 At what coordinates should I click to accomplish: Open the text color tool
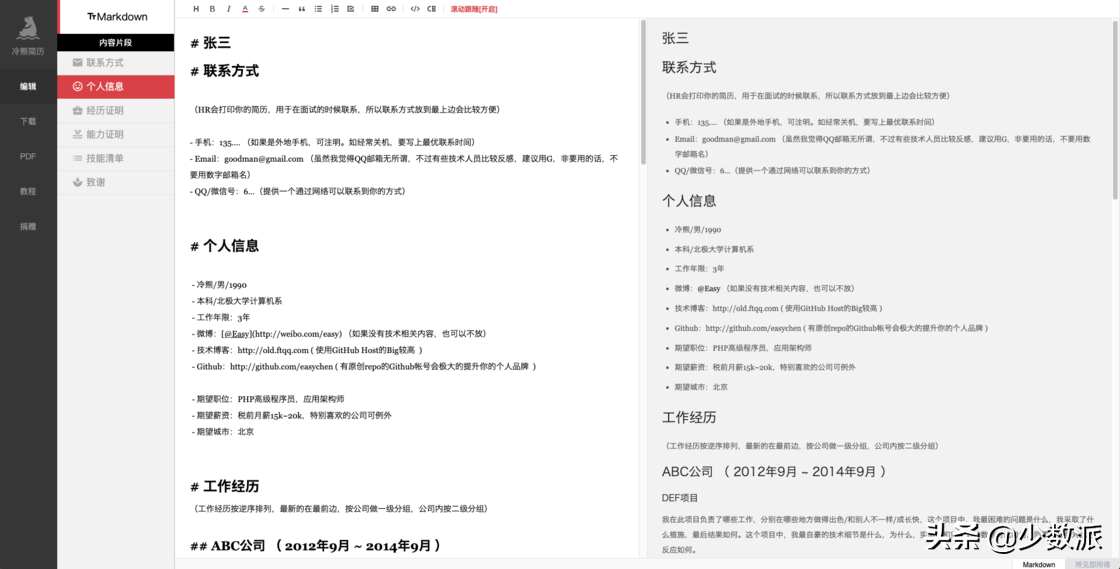point(245,9)
